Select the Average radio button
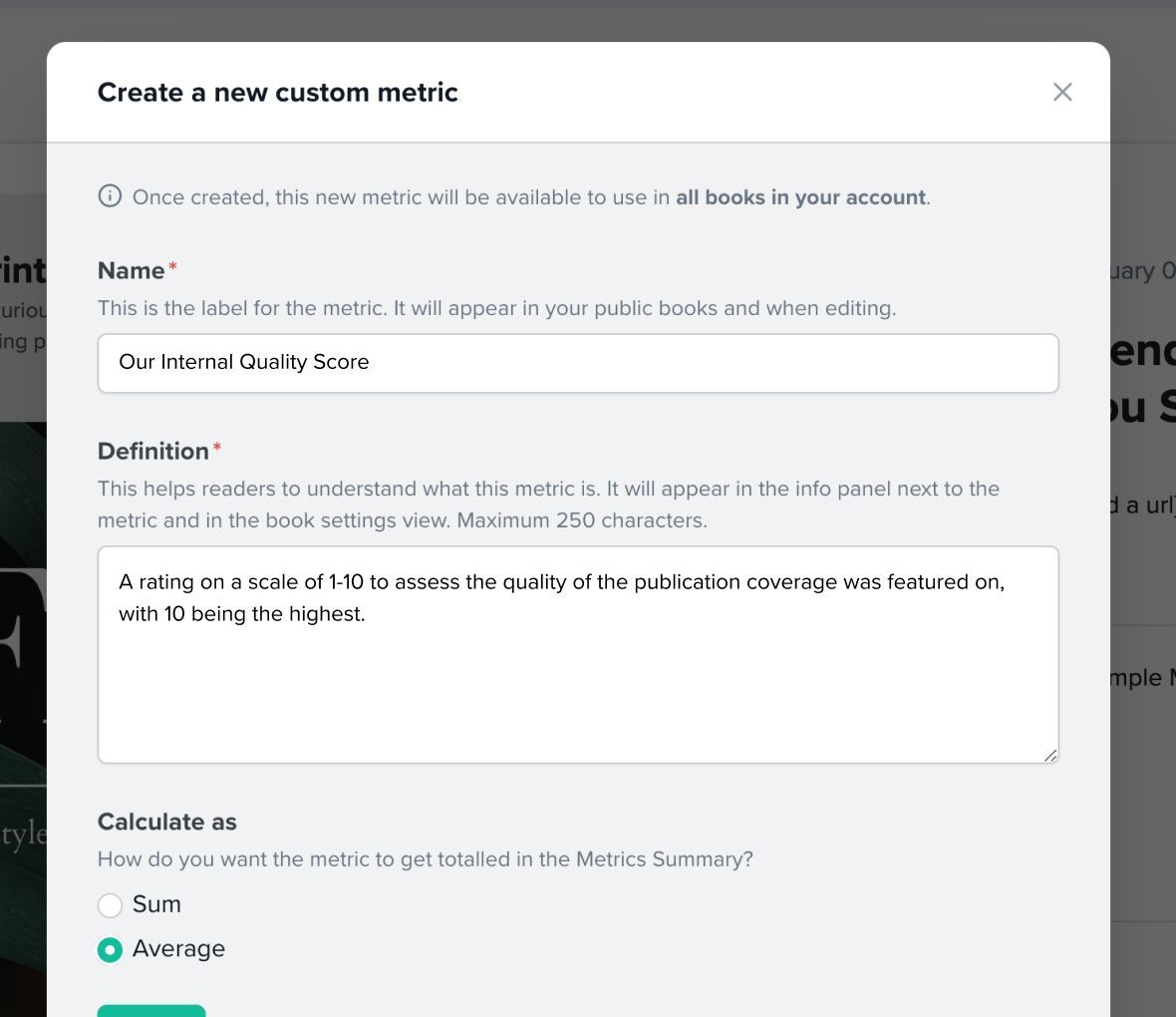1176x1017 pixels. click(x=110, y=950)
